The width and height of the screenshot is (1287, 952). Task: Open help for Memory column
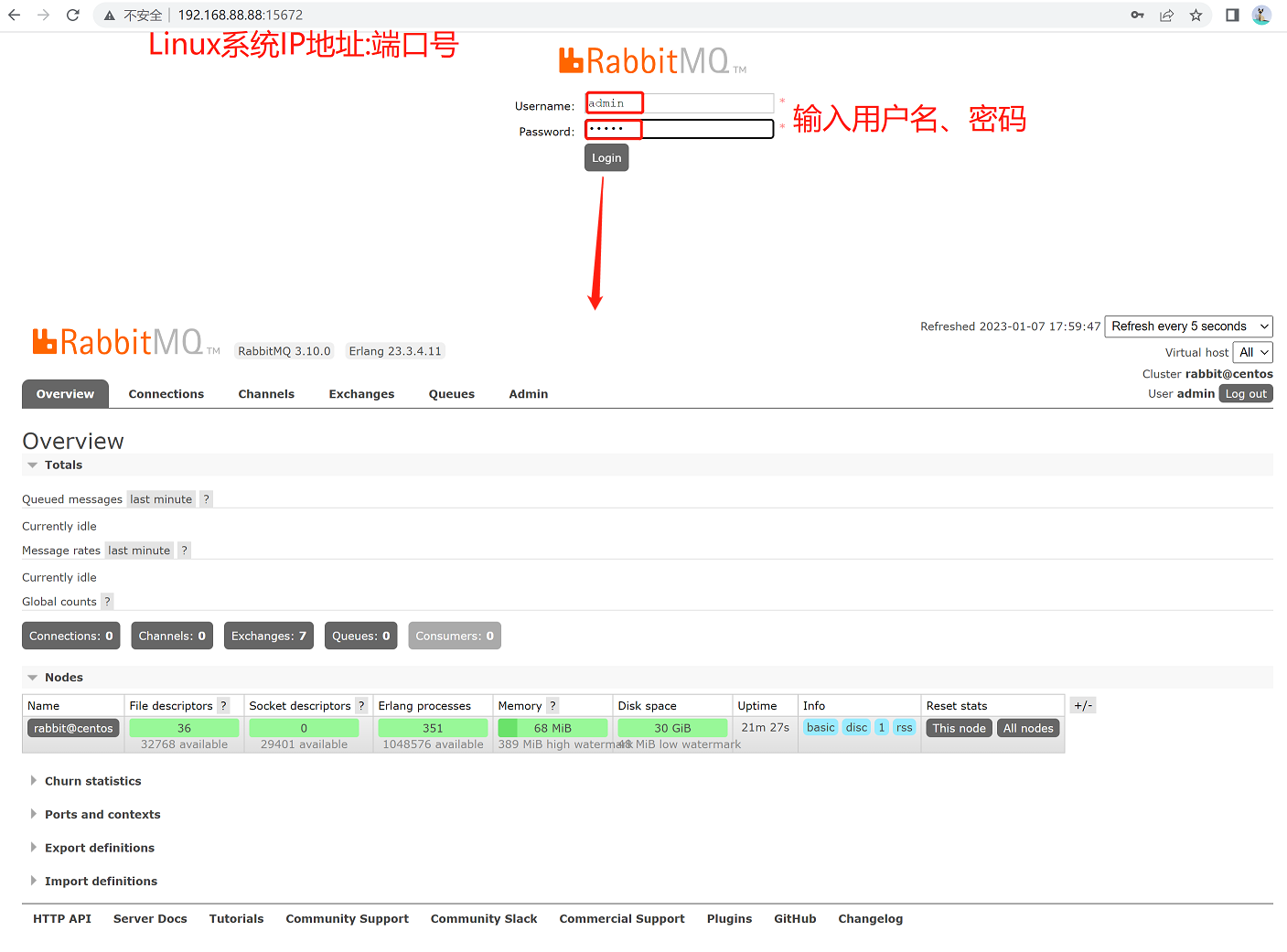coord(552,705)
